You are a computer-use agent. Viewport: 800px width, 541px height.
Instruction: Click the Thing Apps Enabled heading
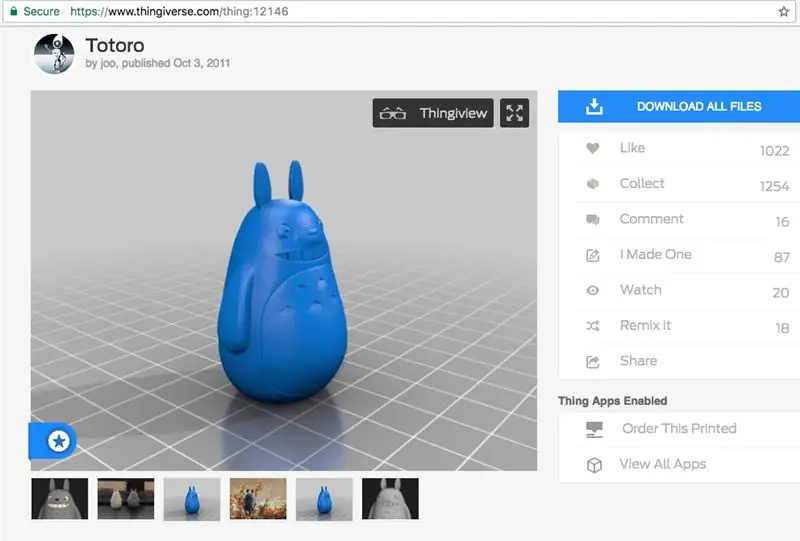[x=612, y=401]
